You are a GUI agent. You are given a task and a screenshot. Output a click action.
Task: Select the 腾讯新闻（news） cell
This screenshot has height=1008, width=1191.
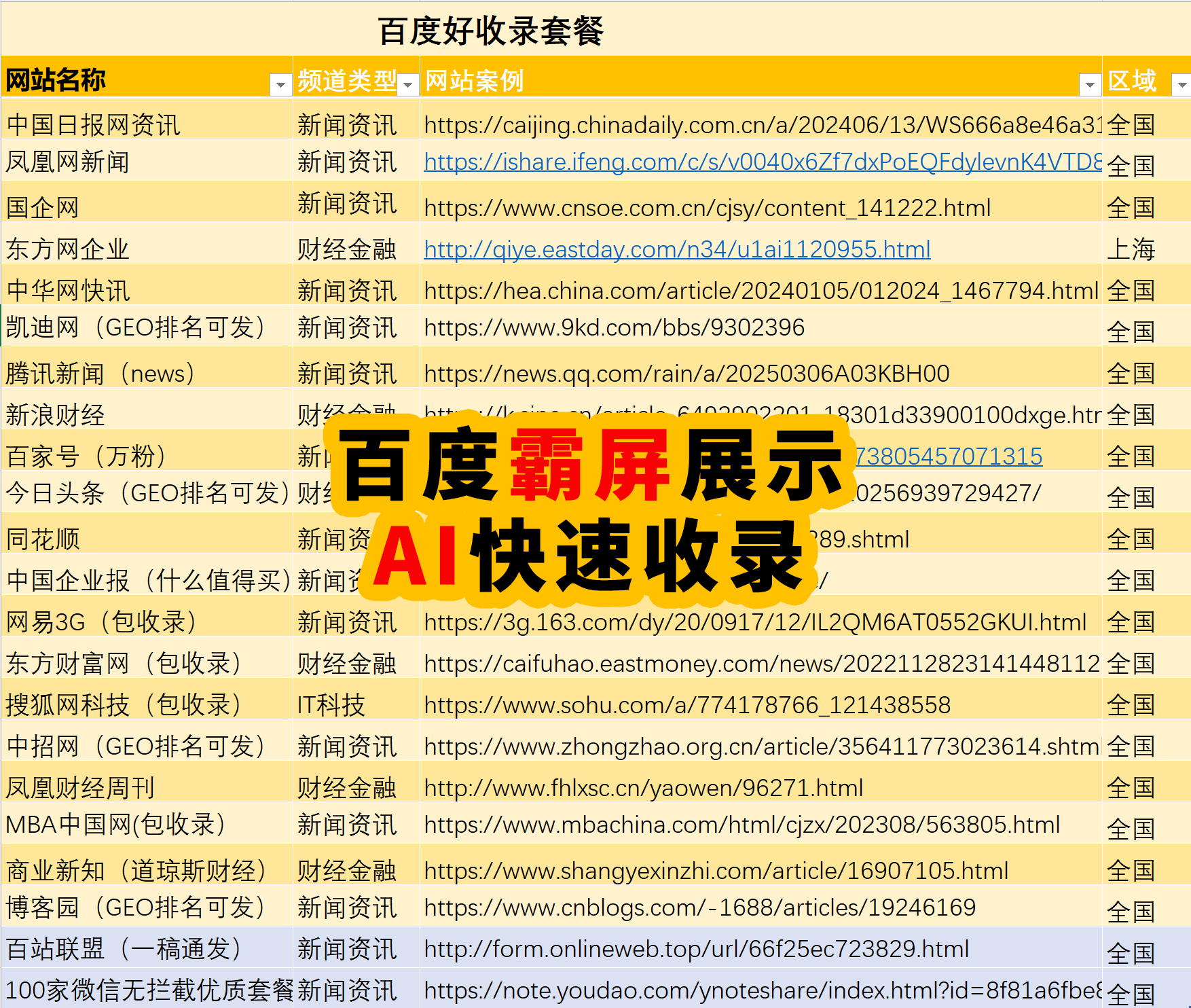(100, 374)
